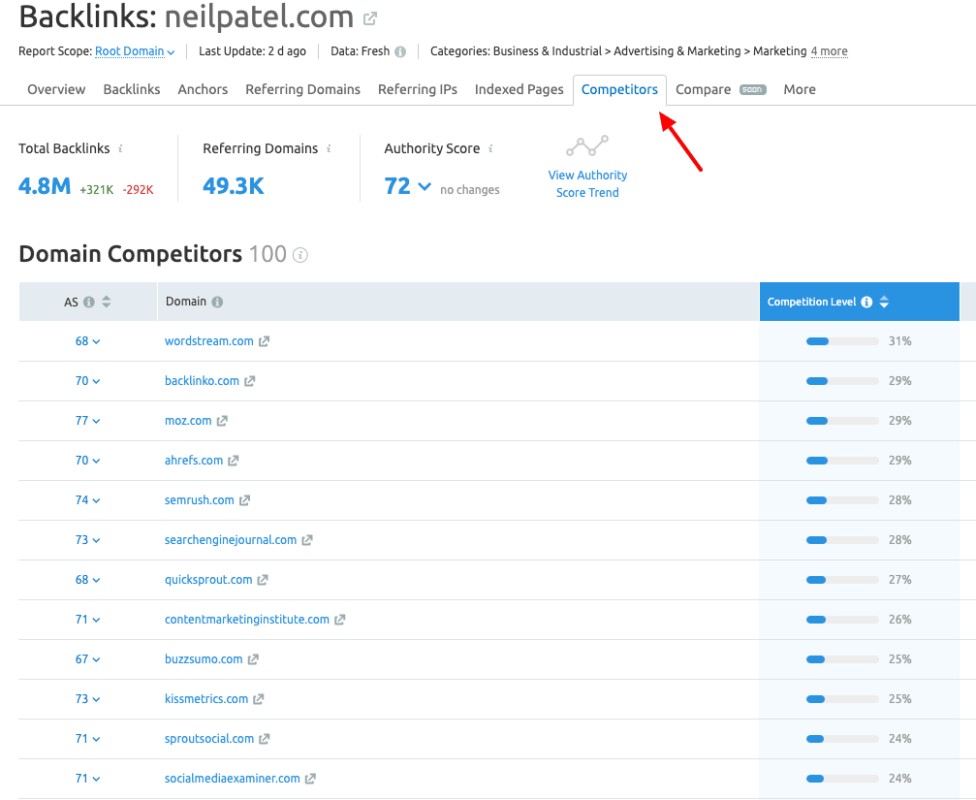Expand AS 71 chevron for contentmarketinginstitute.com
Screen dimensions: 976x800
coord(96,621)
